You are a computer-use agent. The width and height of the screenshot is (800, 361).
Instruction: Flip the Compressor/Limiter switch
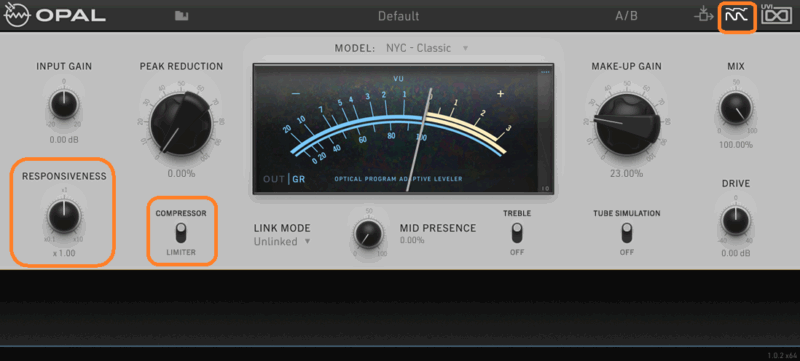point(181,233)
